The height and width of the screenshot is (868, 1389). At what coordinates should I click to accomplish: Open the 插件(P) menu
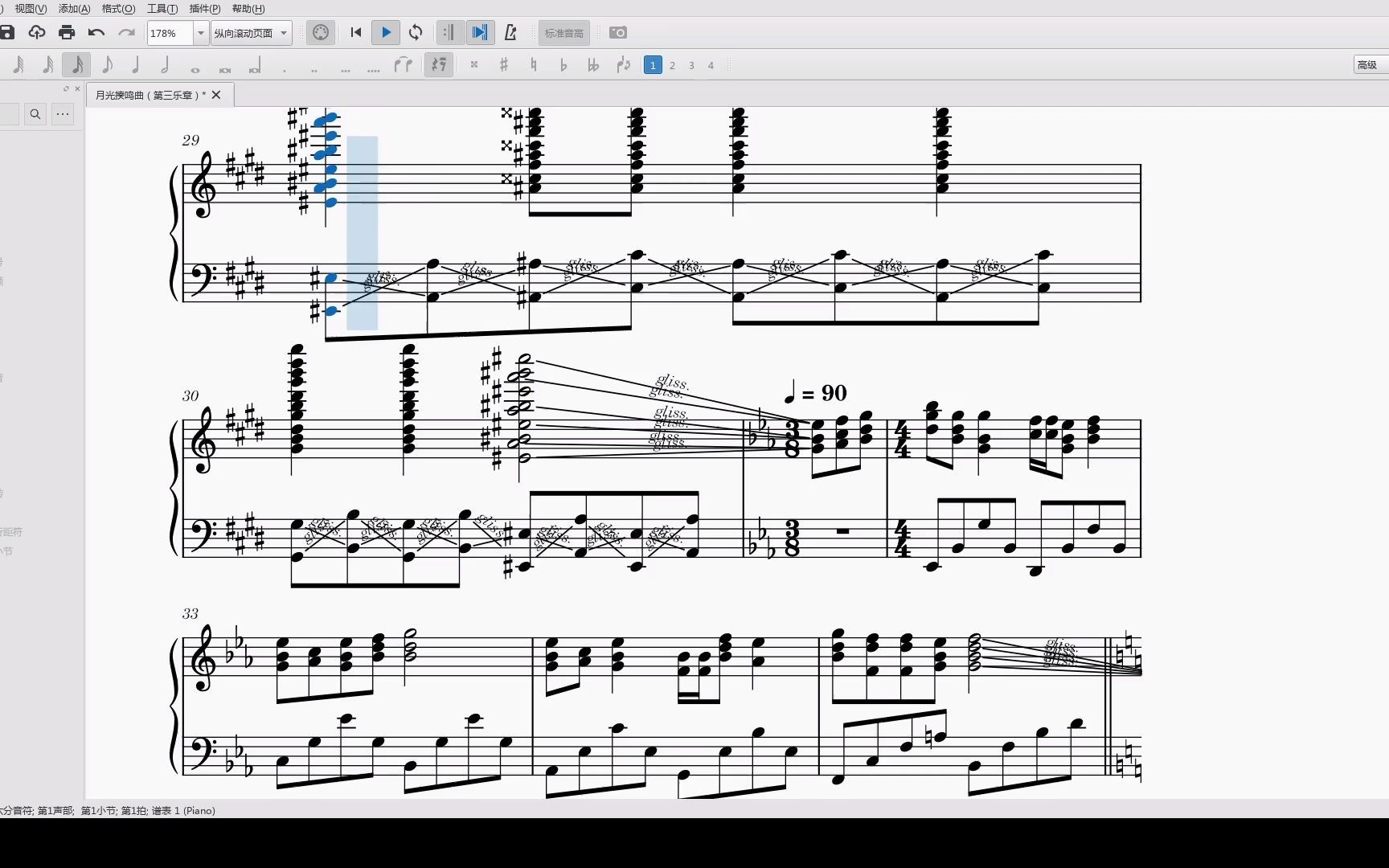(204, 9)
